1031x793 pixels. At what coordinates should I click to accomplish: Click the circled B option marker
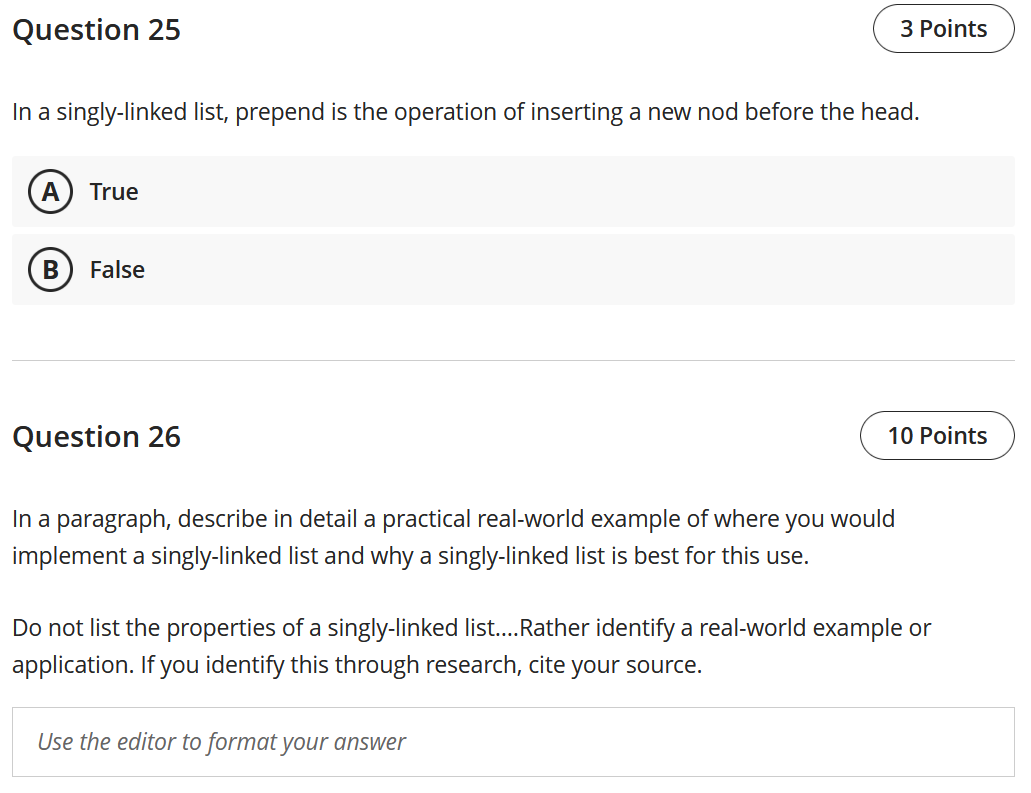tap(49, 269)
